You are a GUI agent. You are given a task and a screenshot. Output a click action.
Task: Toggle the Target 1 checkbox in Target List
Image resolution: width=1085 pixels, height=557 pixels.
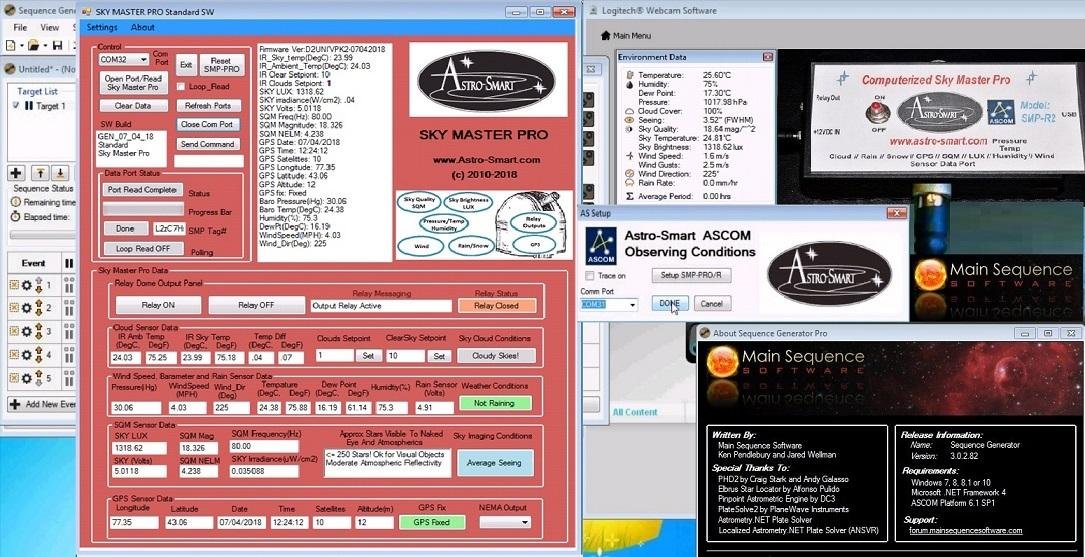pos(16,106)
